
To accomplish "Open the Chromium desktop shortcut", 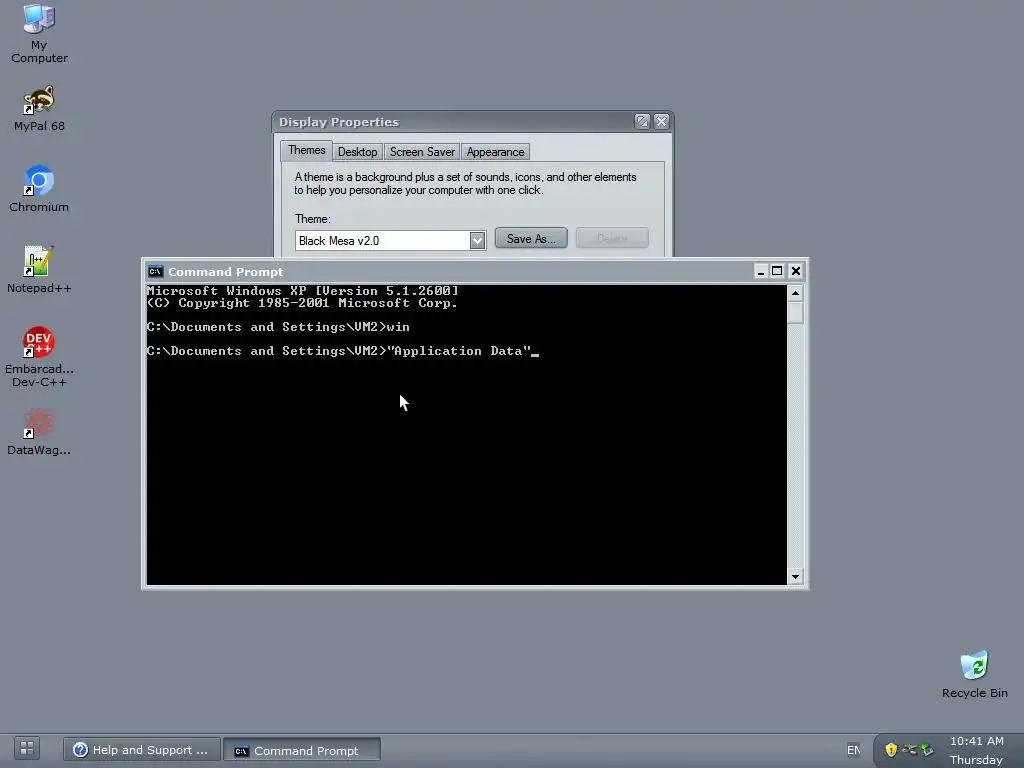I will (39, 189).
